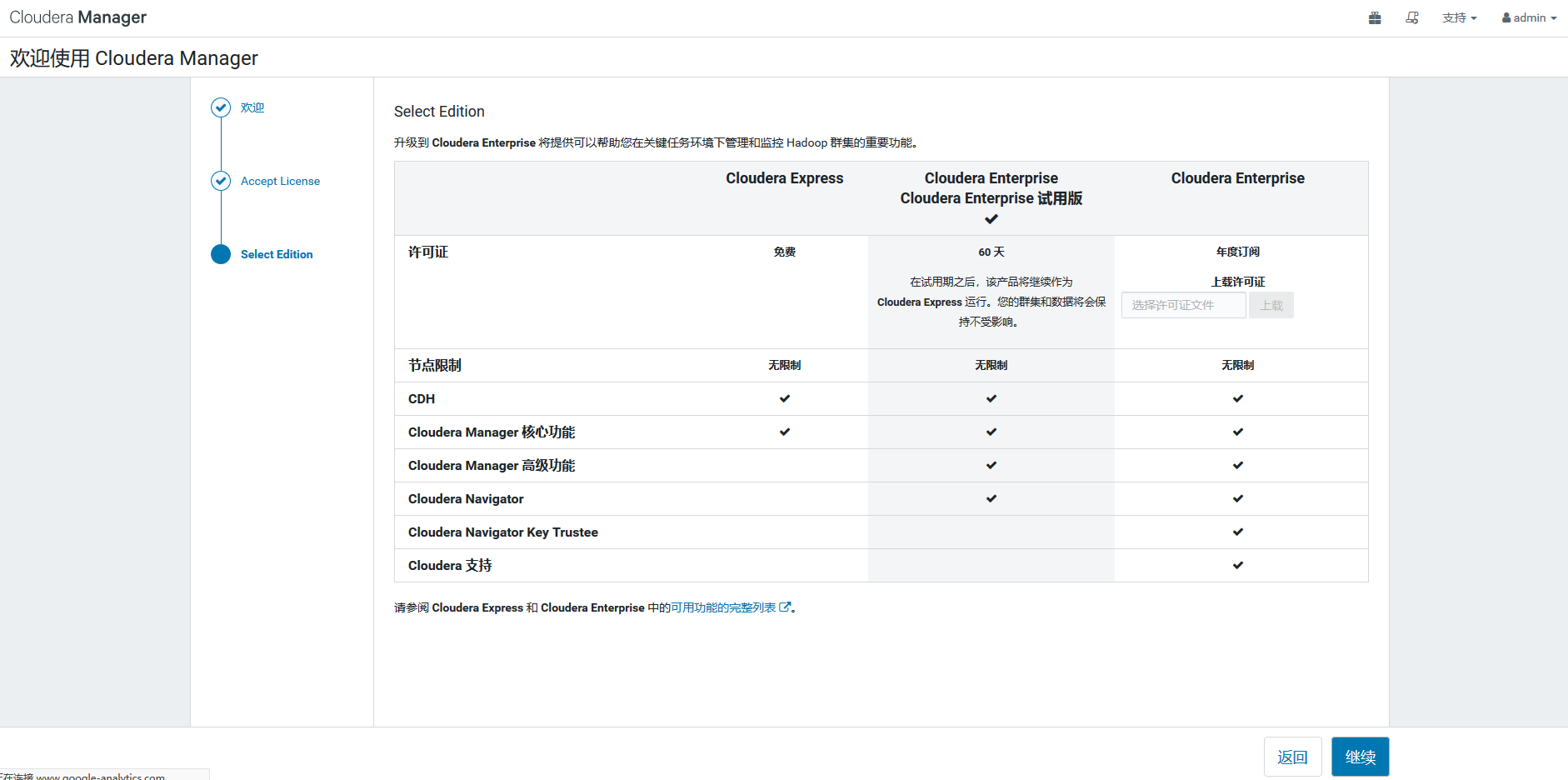This screenshot has width=1568, height=780.
Task: Click Cloudera Navigator checkmark in Enterprise column
Action: [1238, 498]
